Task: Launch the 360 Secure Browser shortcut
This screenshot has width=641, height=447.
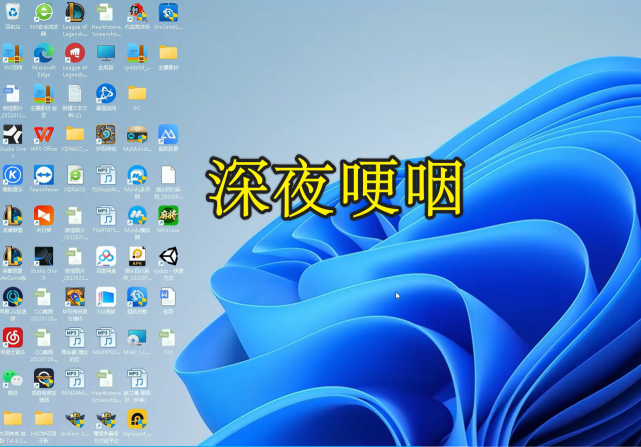Action: coord(44,13)
